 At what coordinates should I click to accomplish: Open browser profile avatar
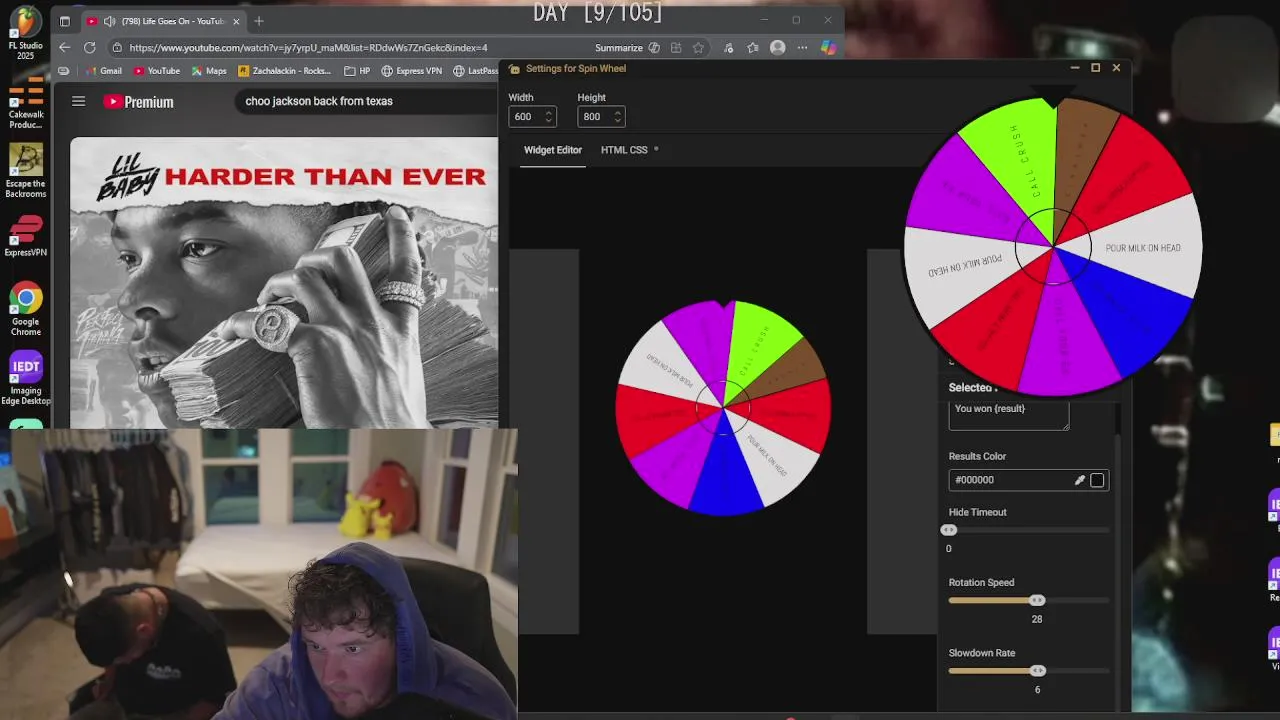coord(777,47)
